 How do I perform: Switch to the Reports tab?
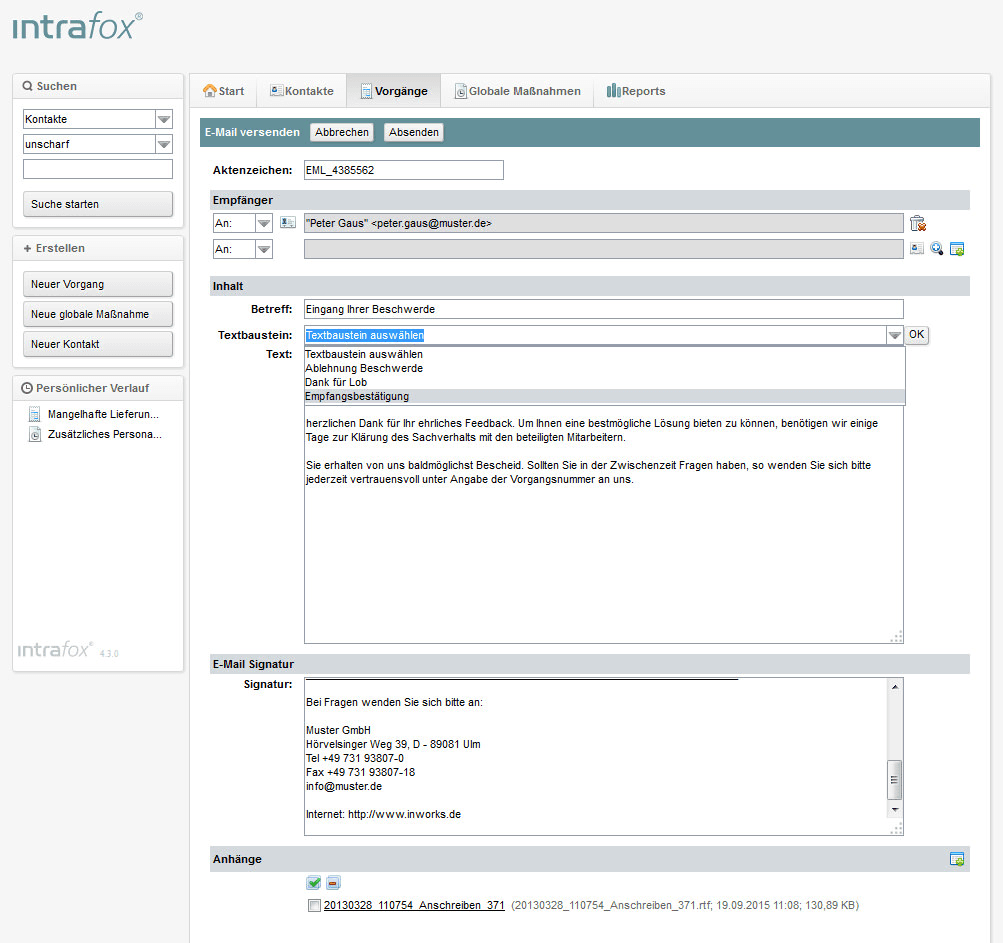point(636,91)
